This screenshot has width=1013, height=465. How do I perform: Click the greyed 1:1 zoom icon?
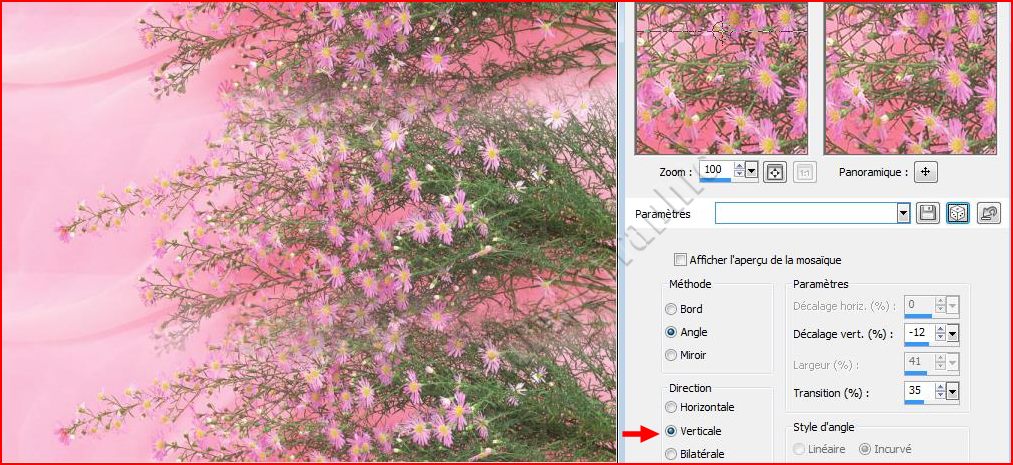803,172
